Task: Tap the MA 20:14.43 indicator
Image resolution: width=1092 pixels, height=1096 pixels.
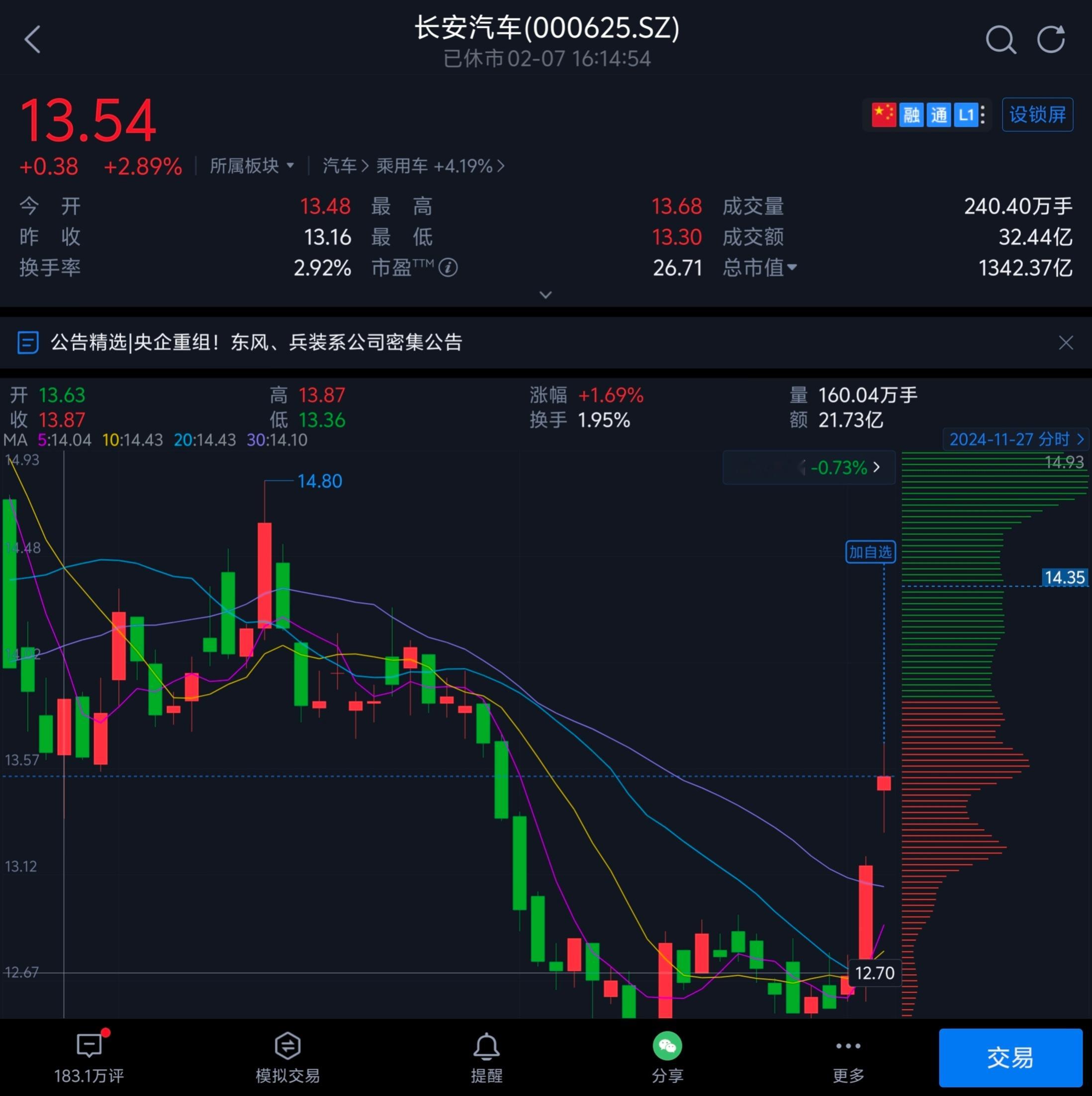Action: click(204, 440)
